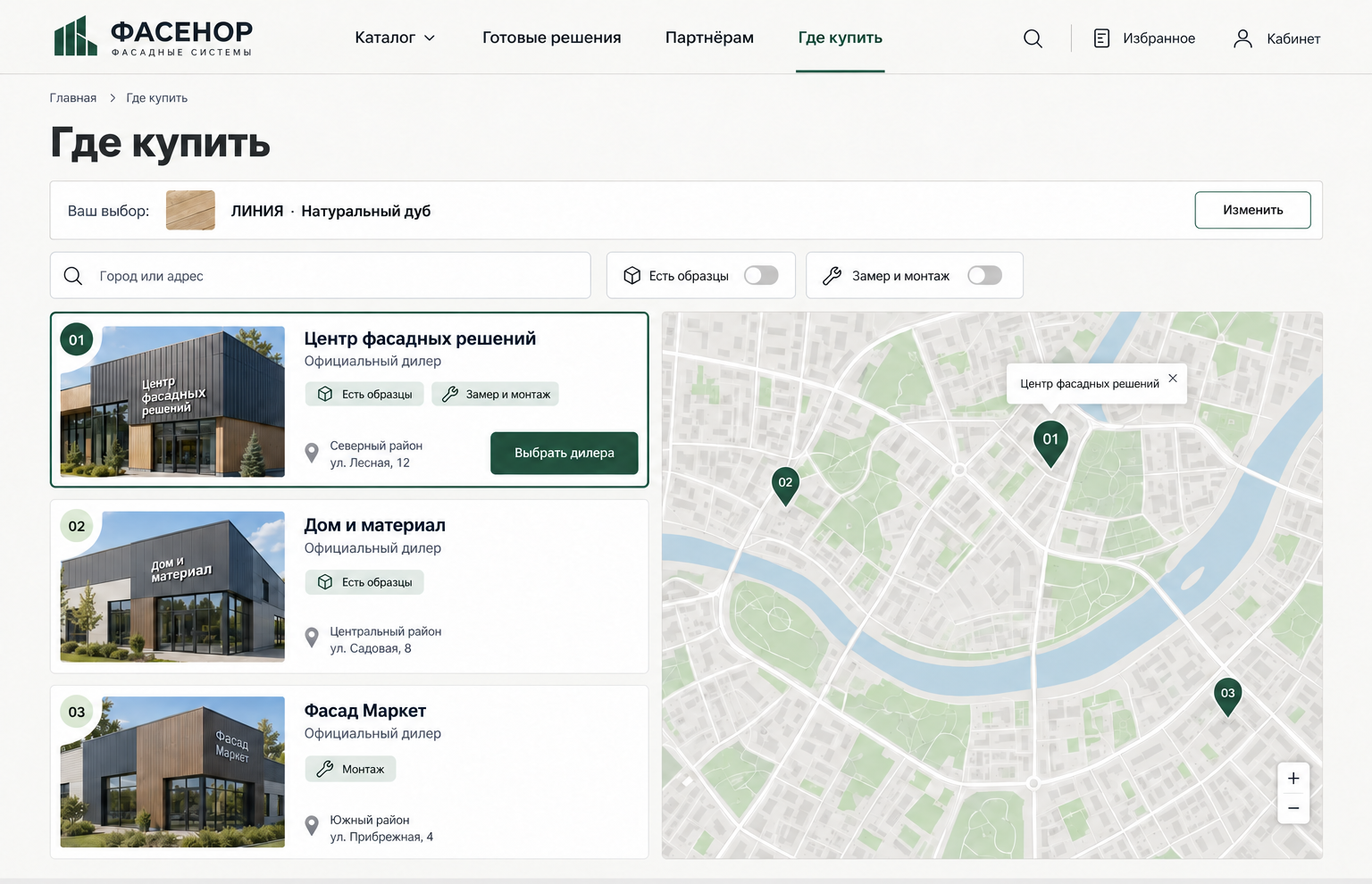Screen dimensions: 1372x884
Task: Open Партнёрам menu item
Action: (x=709, y=38)
